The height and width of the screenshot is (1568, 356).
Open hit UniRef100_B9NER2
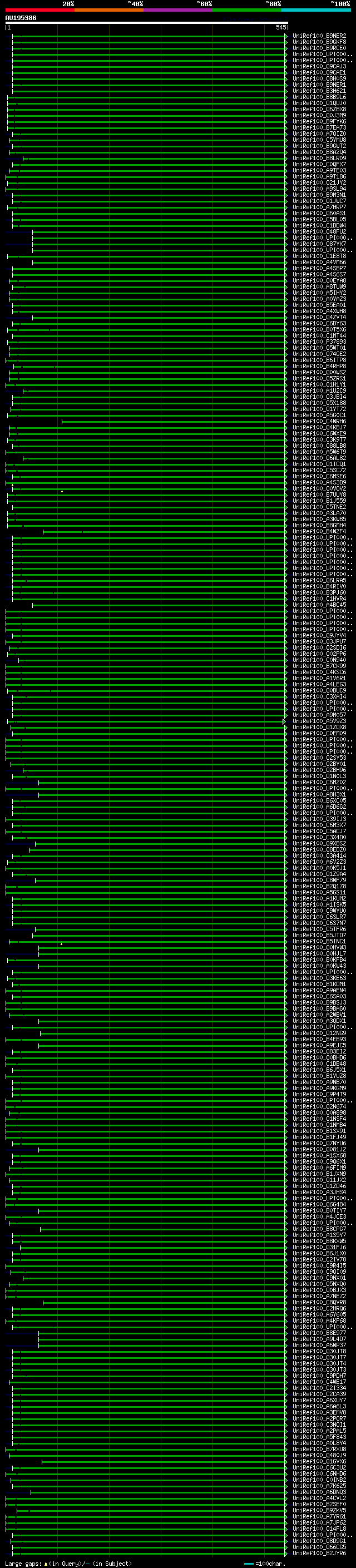[319, 36]
